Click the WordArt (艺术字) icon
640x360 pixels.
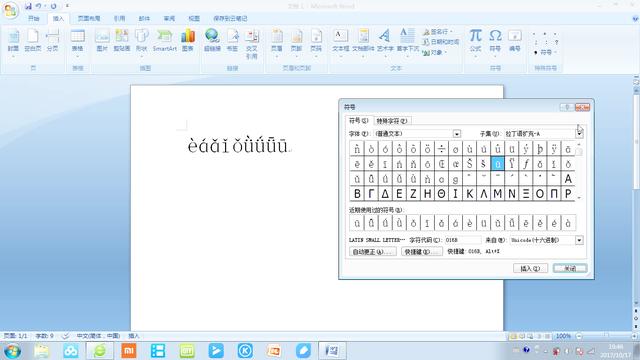385,40
